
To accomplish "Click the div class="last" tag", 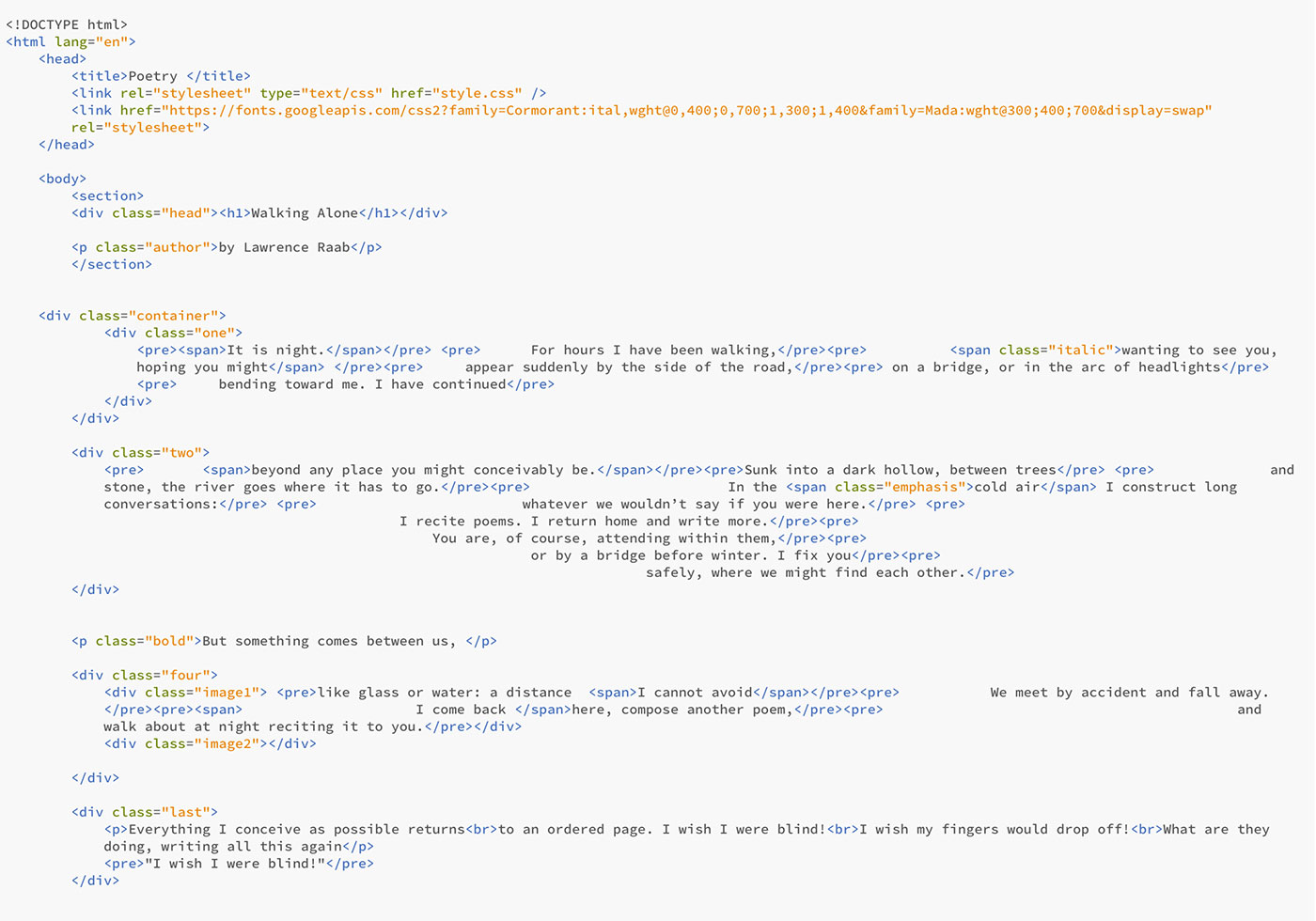I will (x=145, y=812).
